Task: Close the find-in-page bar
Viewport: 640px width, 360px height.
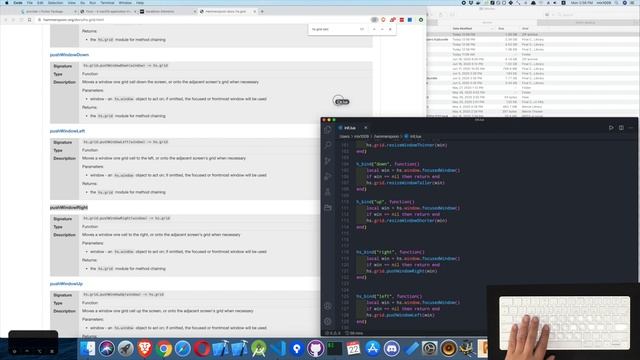Action: pos(390,29)
